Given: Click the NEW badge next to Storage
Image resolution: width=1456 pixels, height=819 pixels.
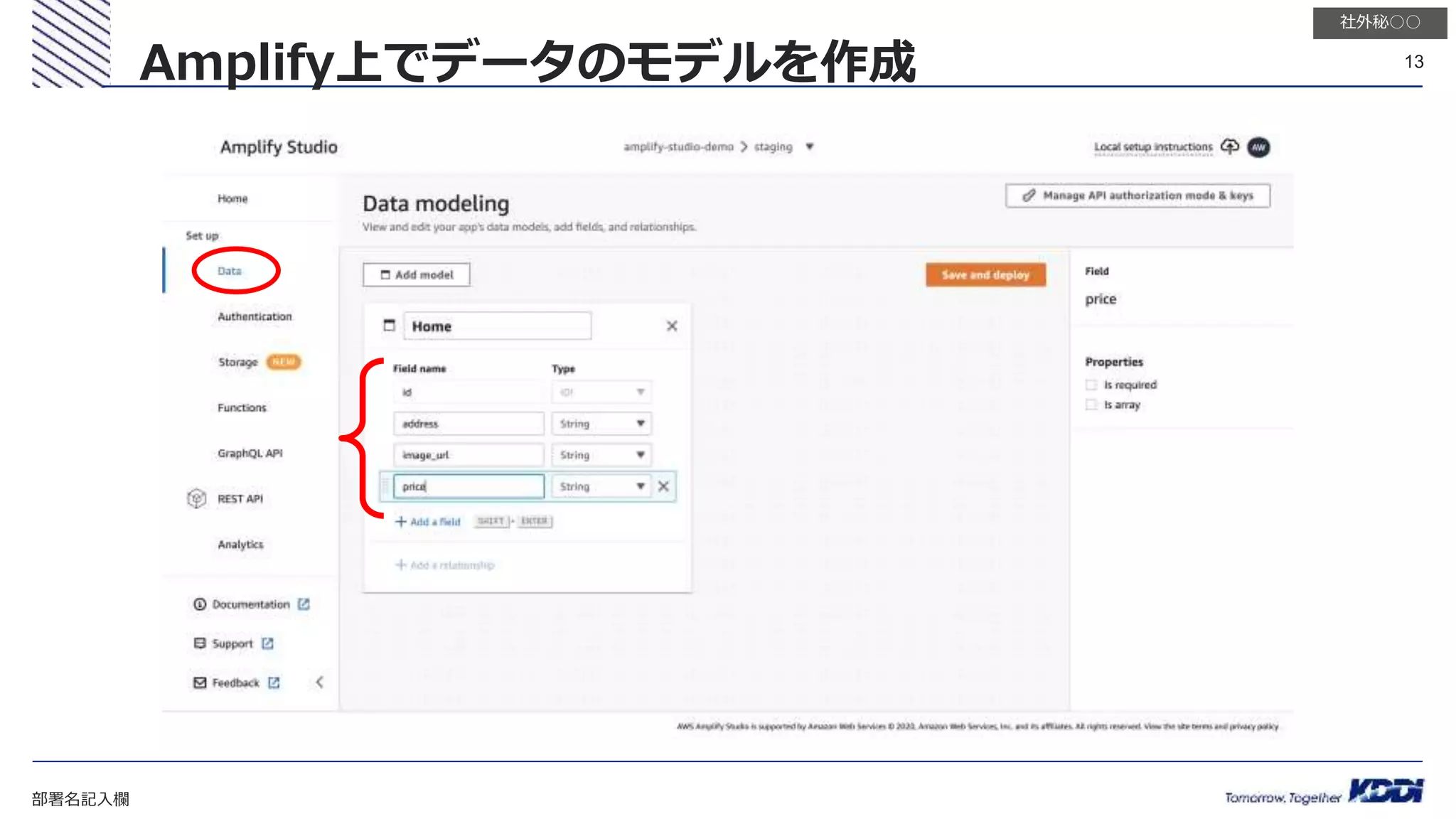Looking at the screenshot, I should point(284,362).
